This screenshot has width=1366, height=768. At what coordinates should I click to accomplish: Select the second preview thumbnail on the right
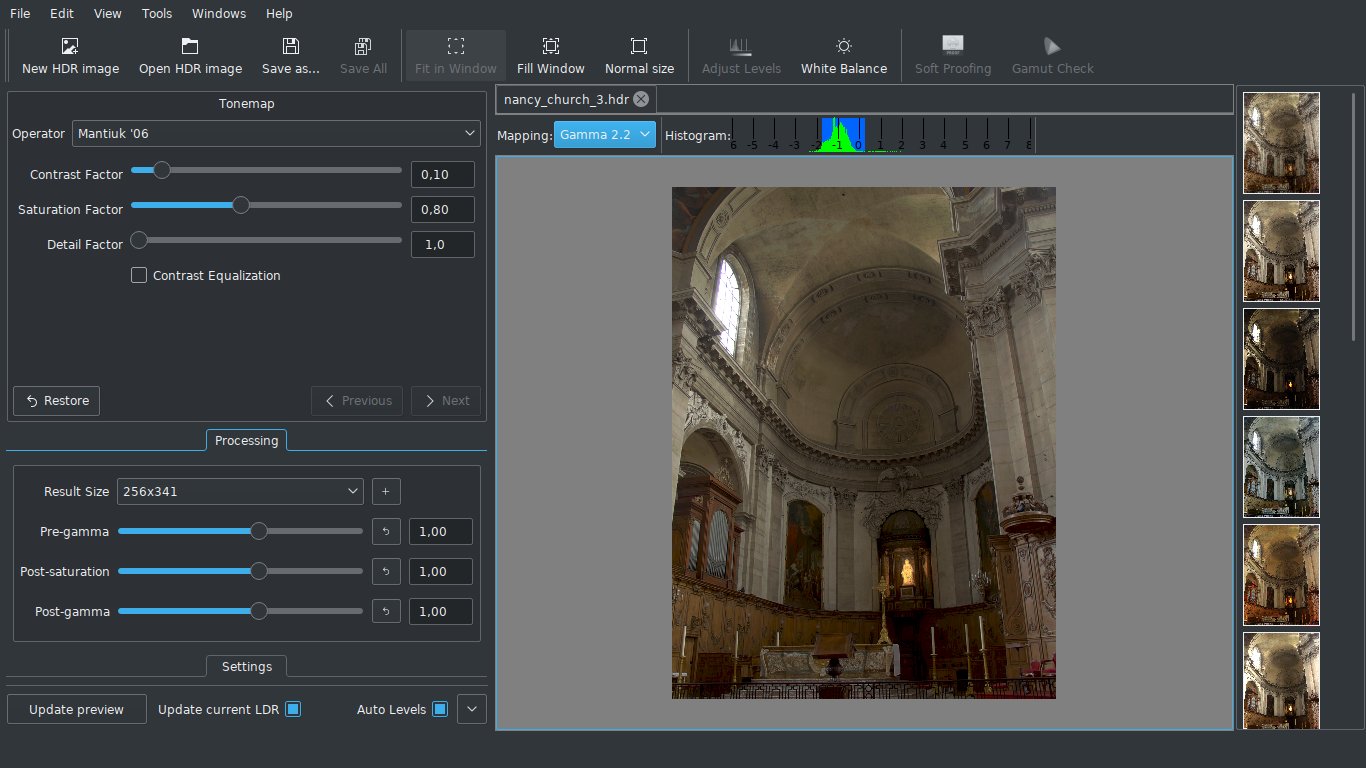tap(1281, 251)
